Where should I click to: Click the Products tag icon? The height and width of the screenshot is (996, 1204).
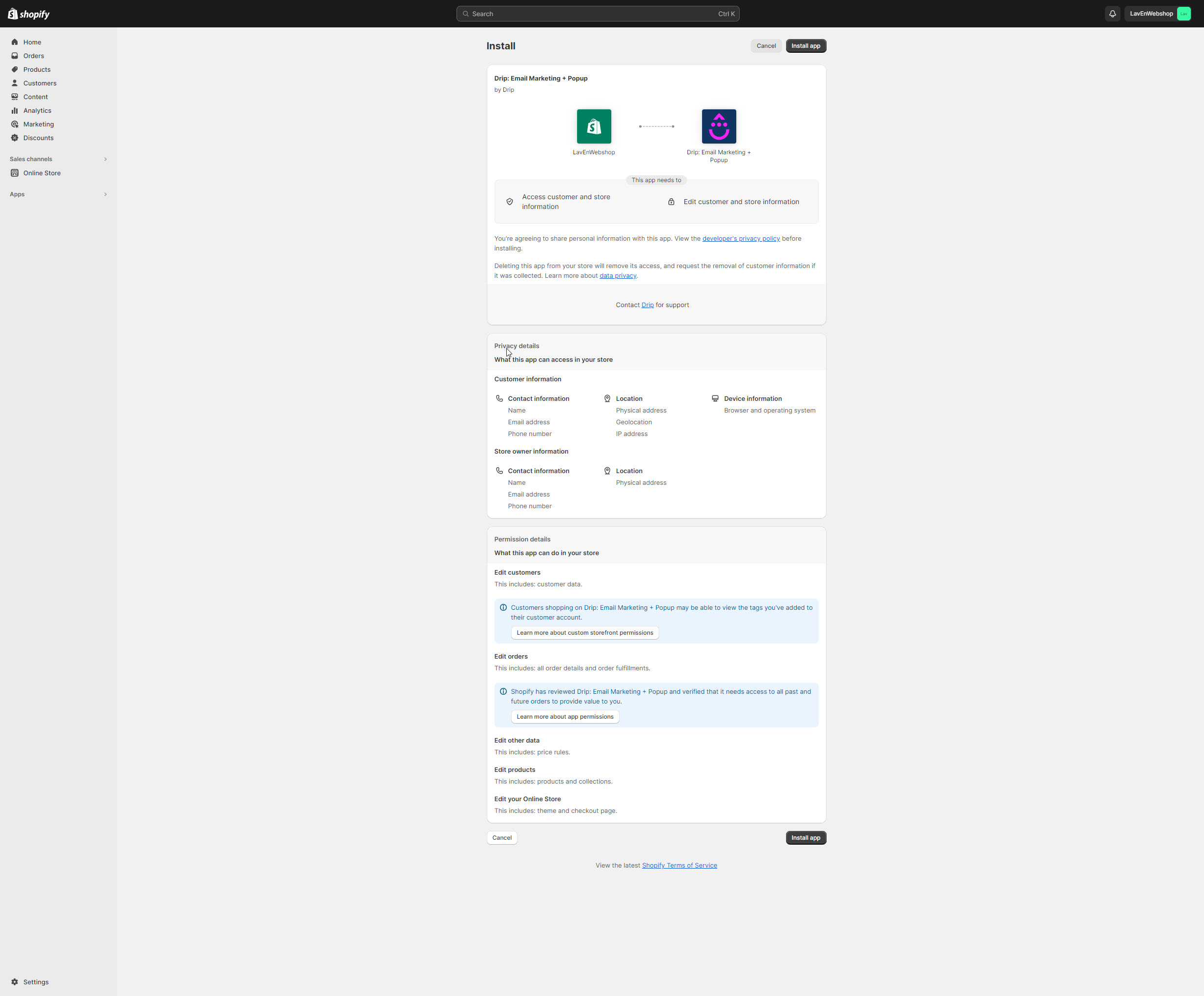click(15, 69)
